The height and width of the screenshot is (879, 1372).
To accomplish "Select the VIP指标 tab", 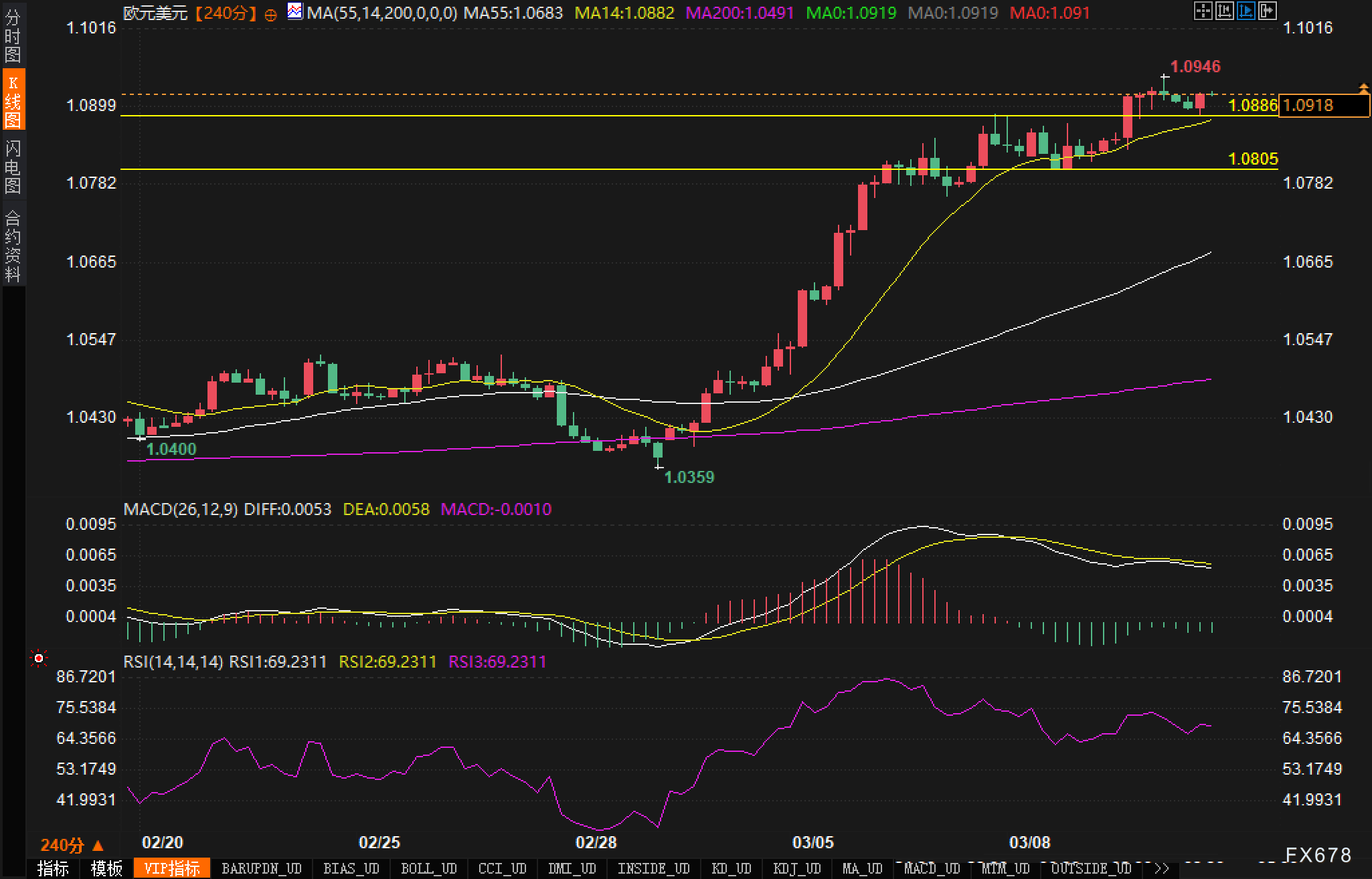I will [x=172, y=868].
